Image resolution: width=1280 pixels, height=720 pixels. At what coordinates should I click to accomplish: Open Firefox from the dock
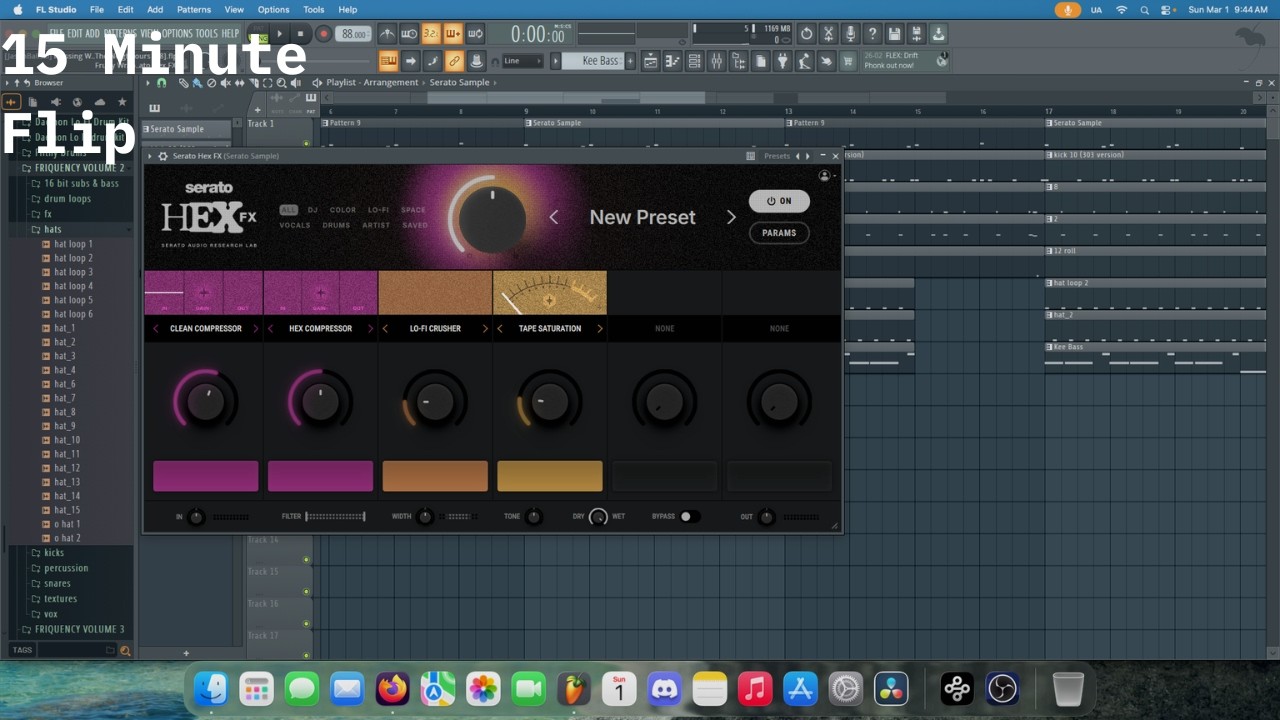tap(392, 688)
